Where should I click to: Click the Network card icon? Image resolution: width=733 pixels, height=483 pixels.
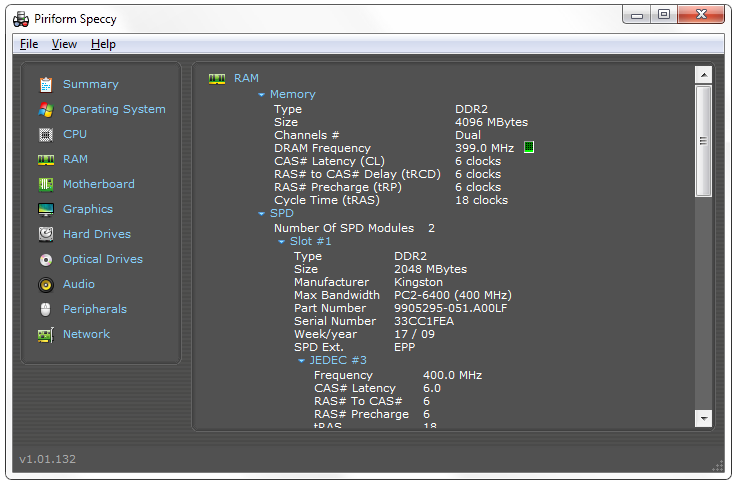tap(46, 335)
